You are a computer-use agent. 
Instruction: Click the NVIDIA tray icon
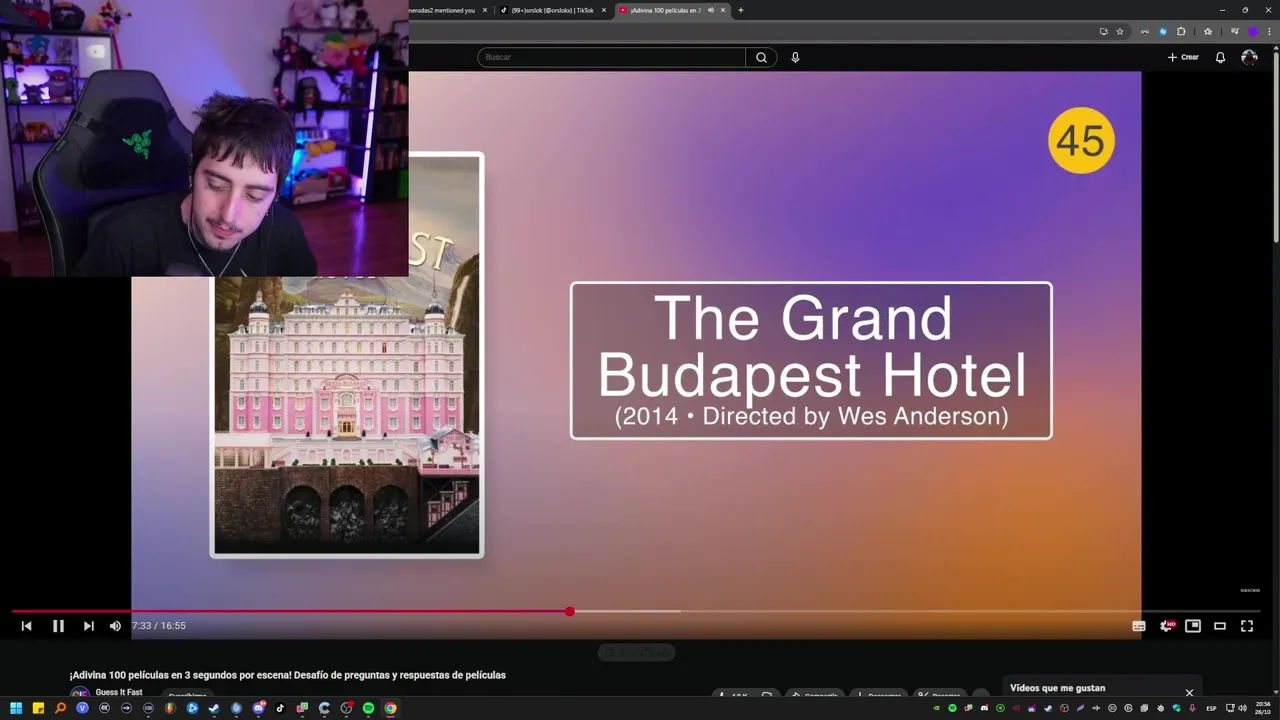click(x=936, y=708)
